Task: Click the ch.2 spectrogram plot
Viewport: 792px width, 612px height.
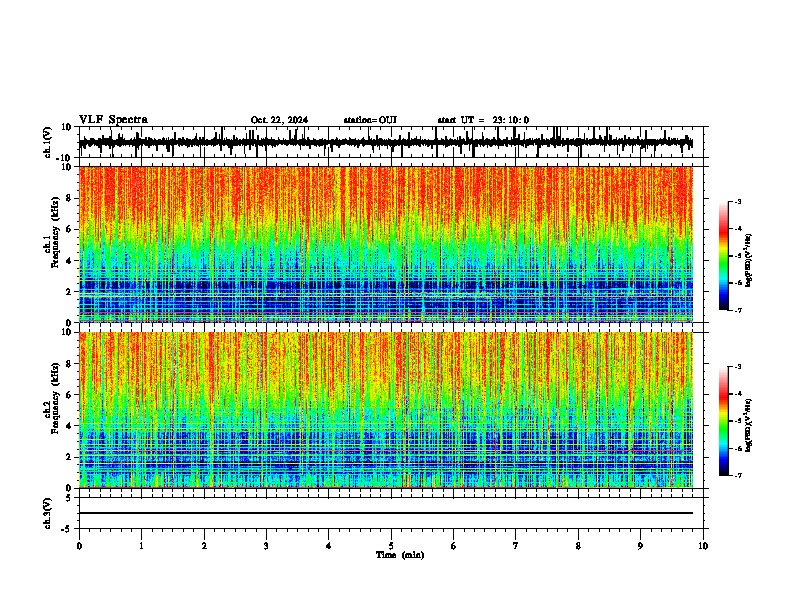Action: click(x=386, y=410)
